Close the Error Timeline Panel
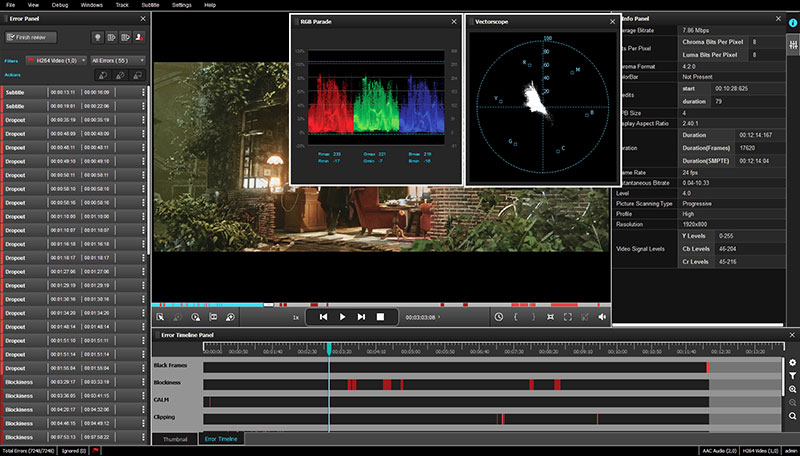 coord(792,335)
